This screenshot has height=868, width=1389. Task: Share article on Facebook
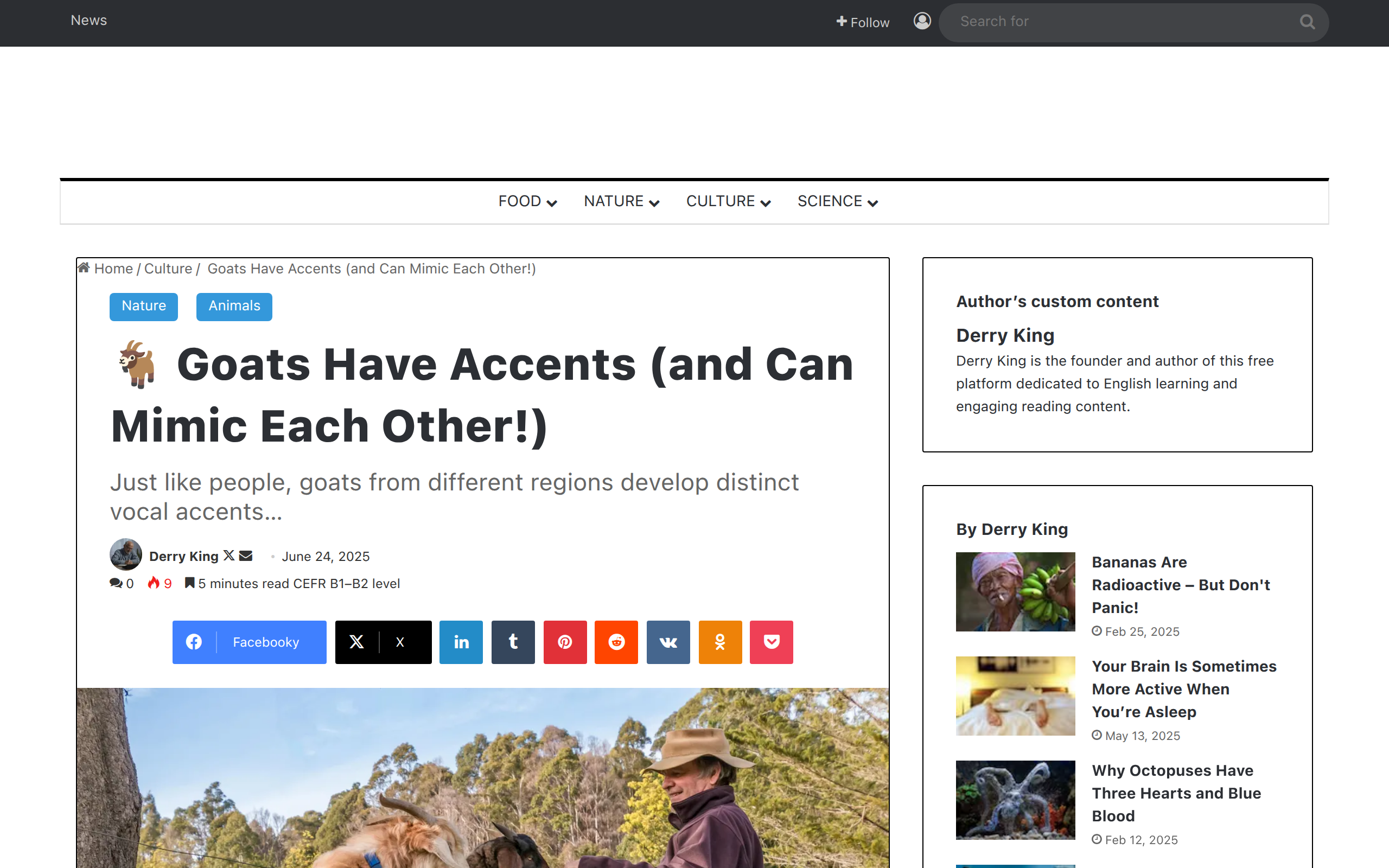(249, 642)
